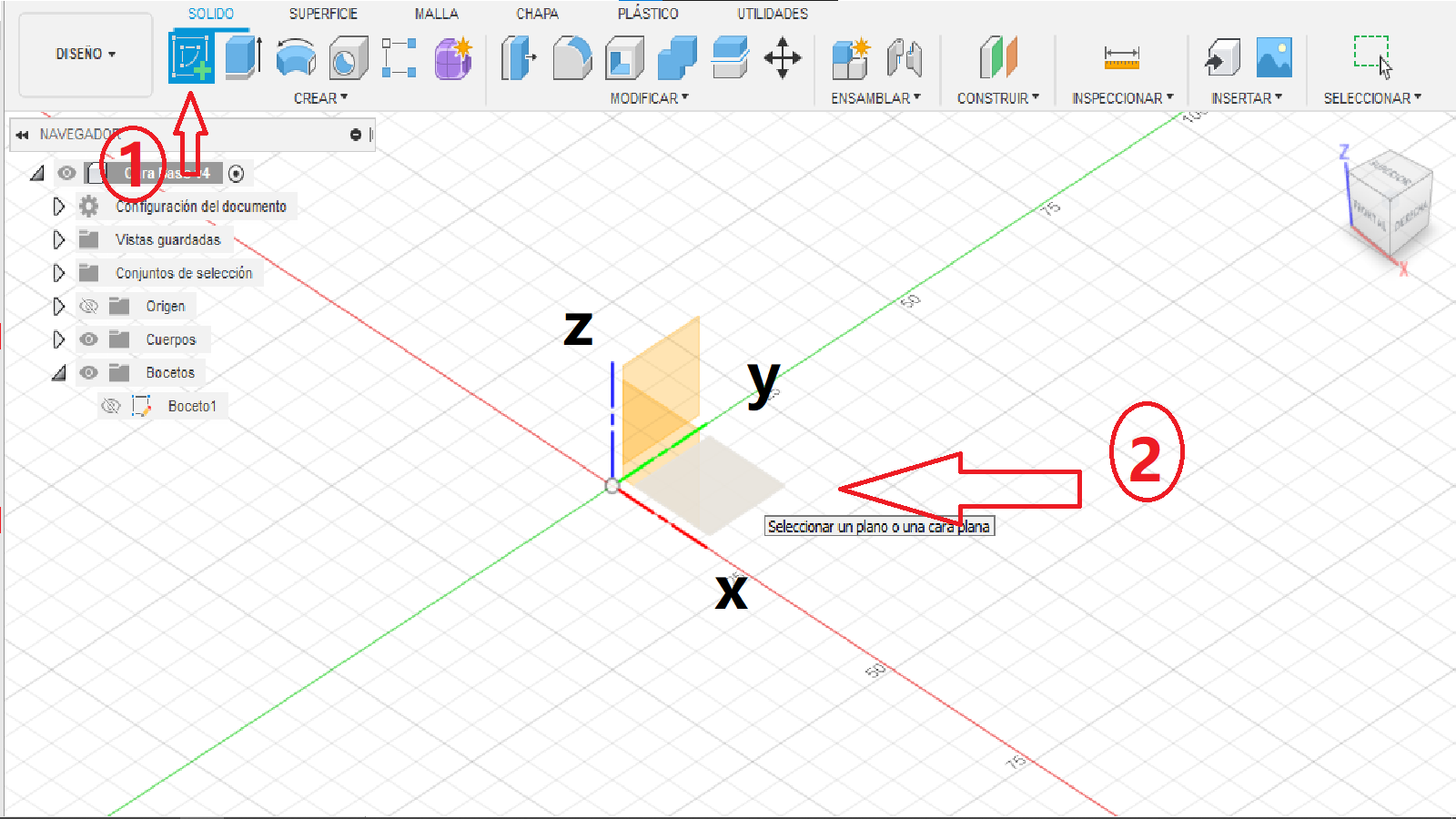This screenshot has width=1456, height=819.
Task: Click the Insert Derive icon
Action: pyautogui.click(x=1222, y=57)
